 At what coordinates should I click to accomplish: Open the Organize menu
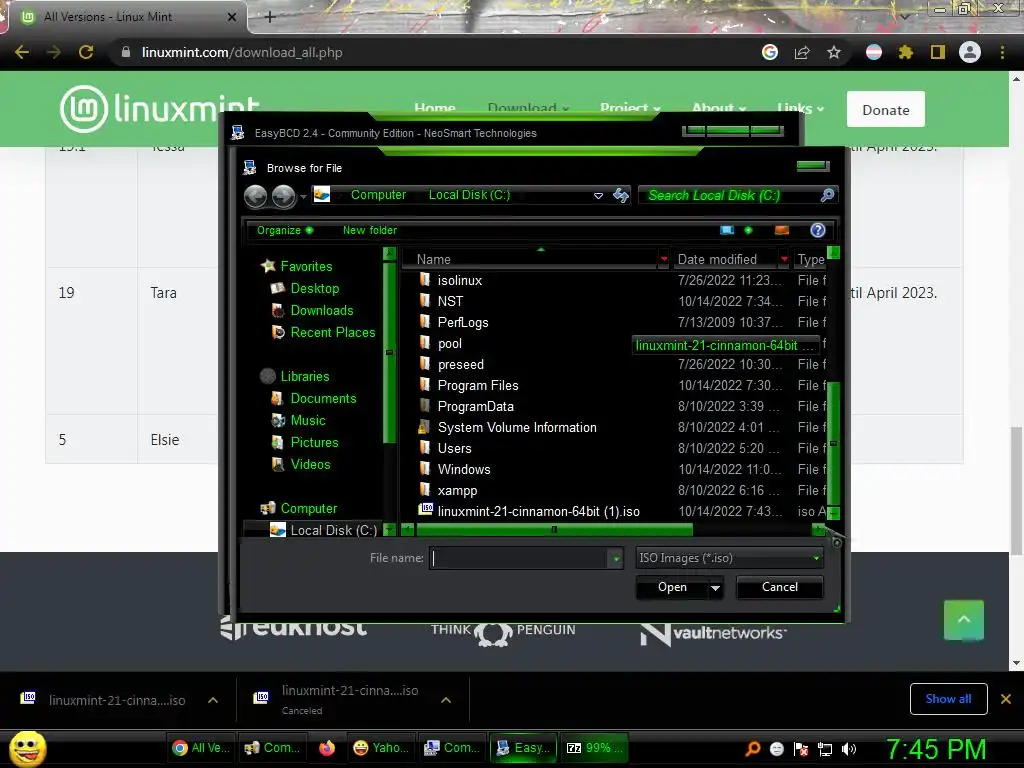[x=285, y=231]
